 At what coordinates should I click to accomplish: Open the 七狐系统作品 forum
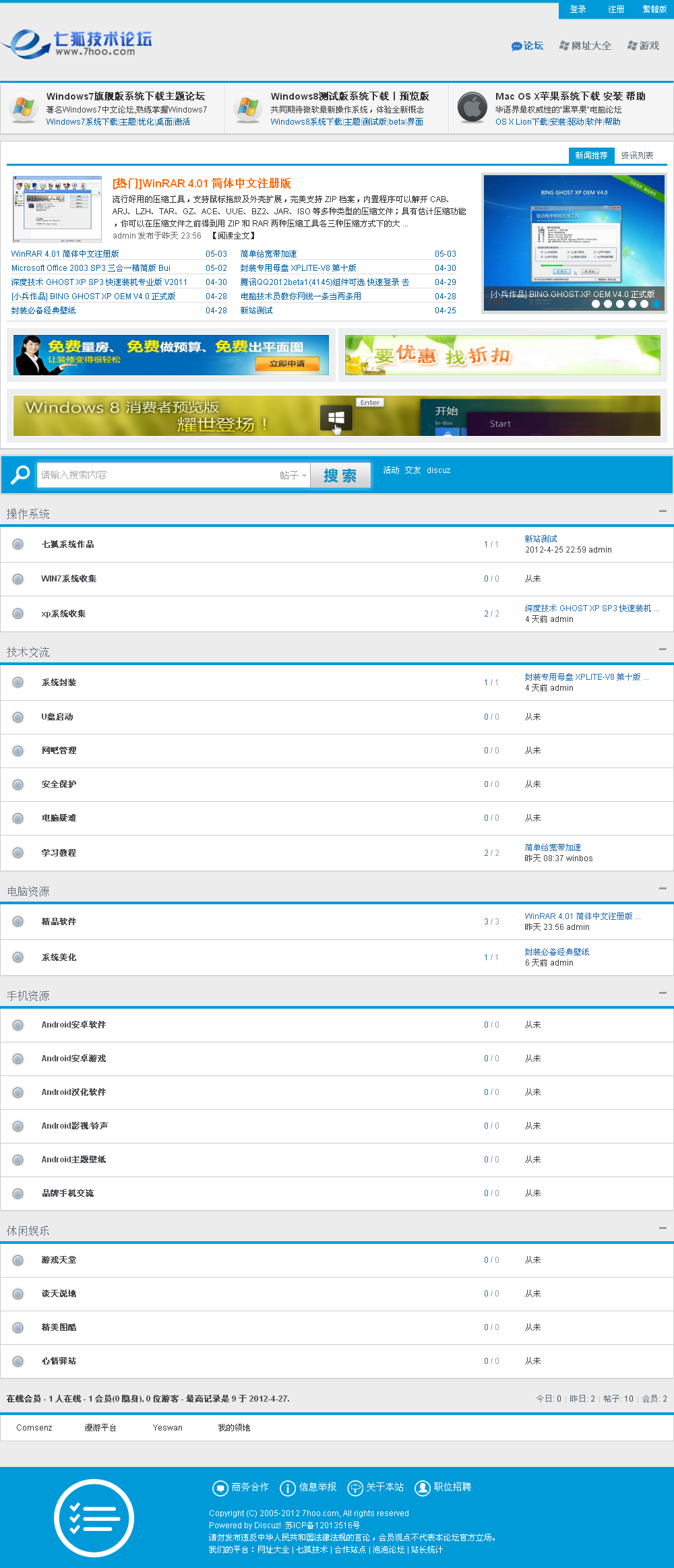coord(67,544)
